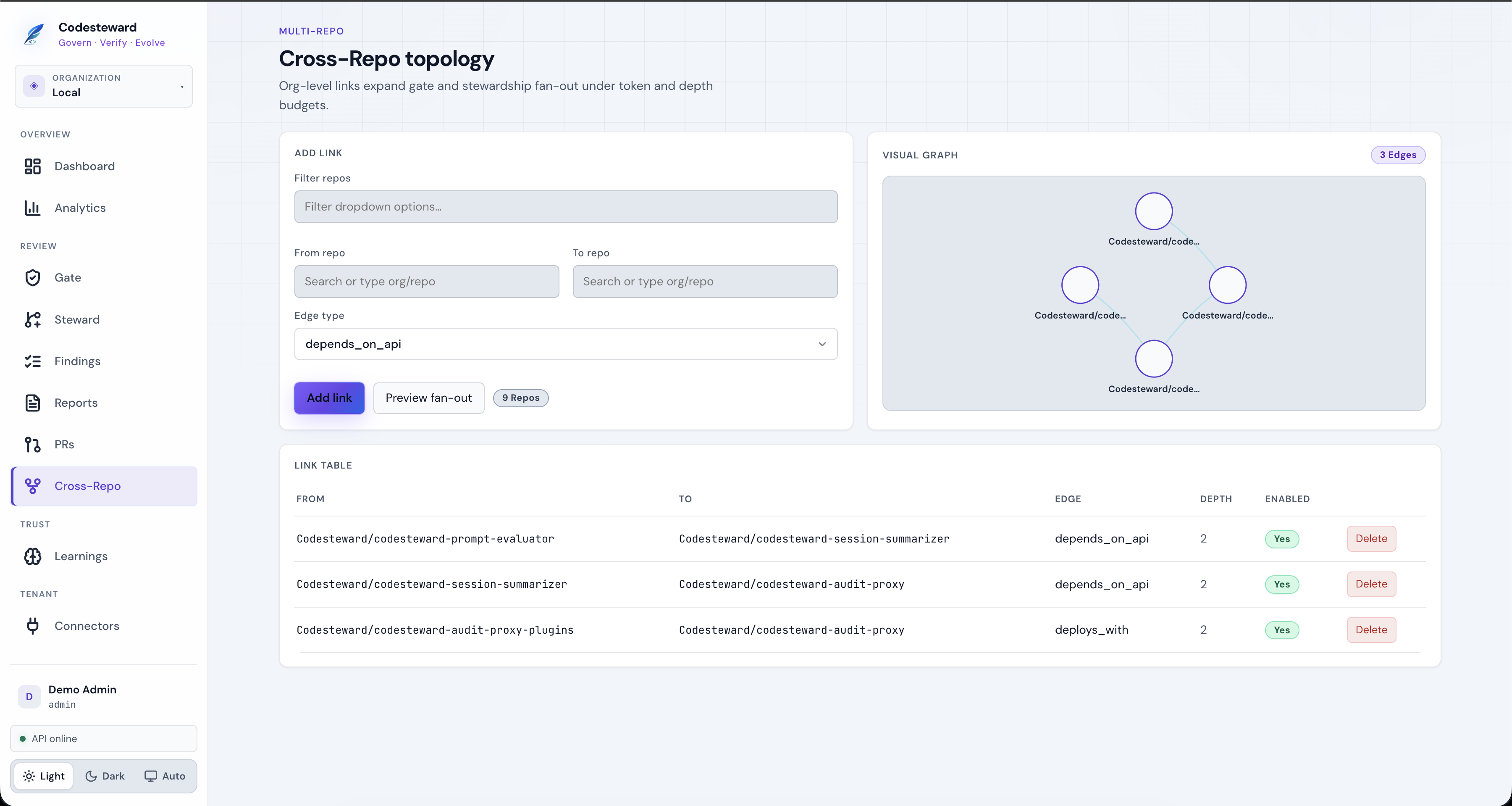The height and width of the screenshot is (806, 1512).
Task: Open the Connectors sidebar item
Action: tap(104, 626)
